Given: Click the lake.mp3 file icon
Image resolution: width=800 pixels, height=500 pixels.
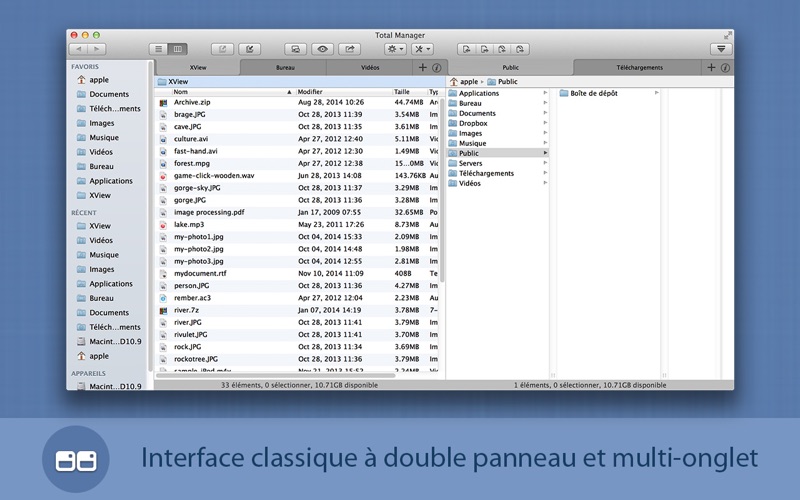Looking at the screenshot, I should (x=163, y=225).
